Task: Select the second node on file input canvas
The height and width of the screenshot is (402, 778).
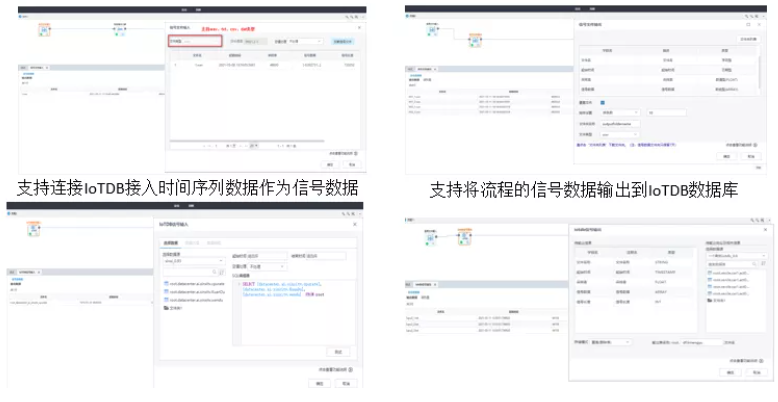Action: pyautogui.click(x=120, y=30)
